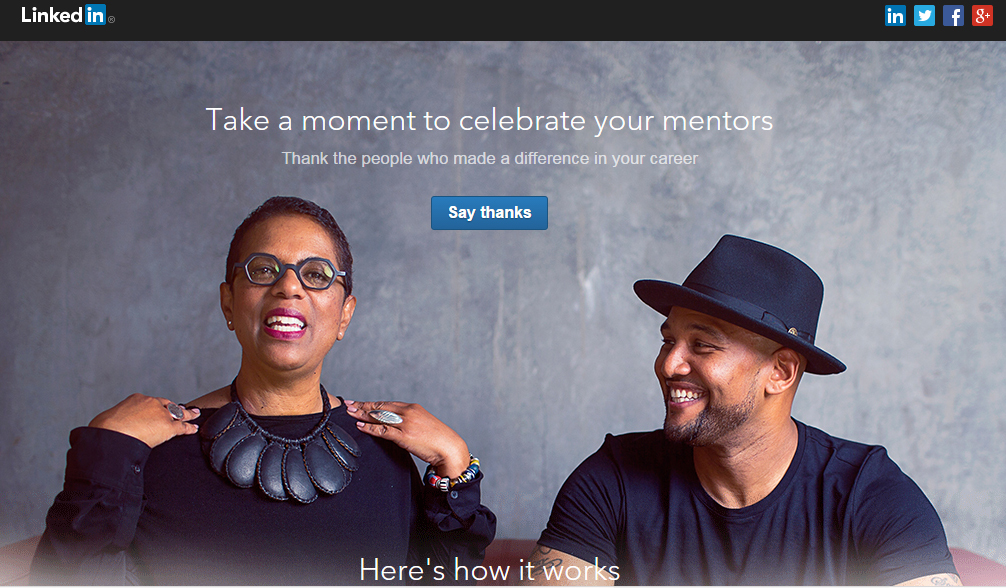Screen dimensions: 1006x588
Task: Click the colorful beaded bracelet
Action: pos(452,475)
